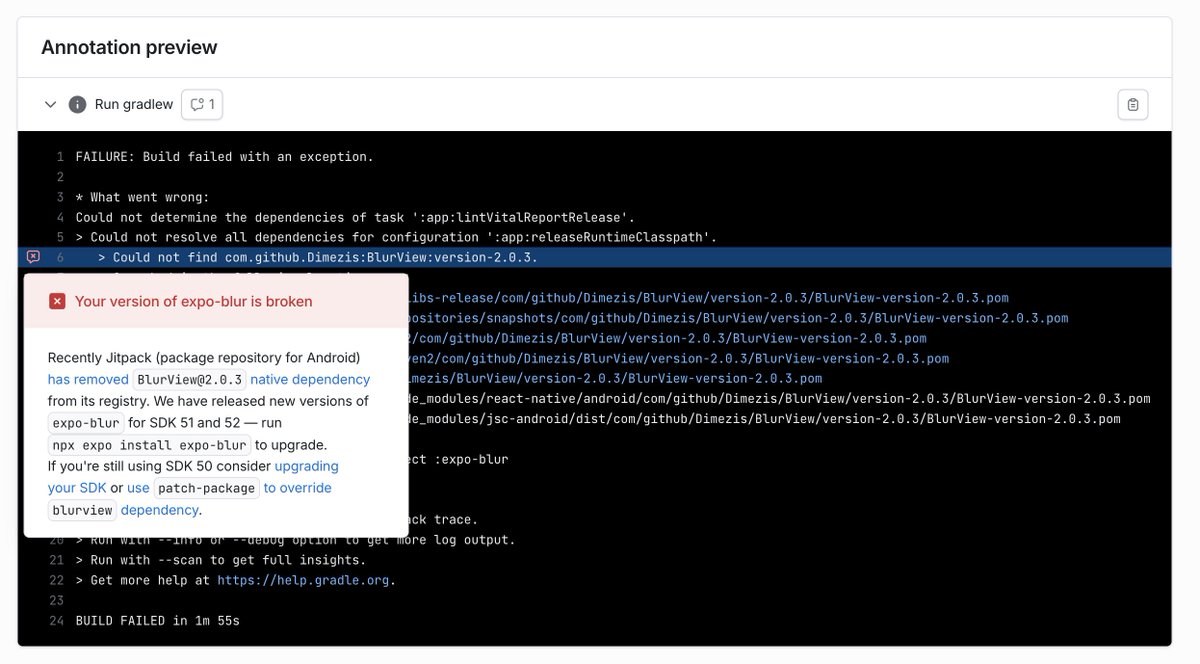Click the error marker on line 6
This screenshot has width=1200, height=664.
[33, 257]
